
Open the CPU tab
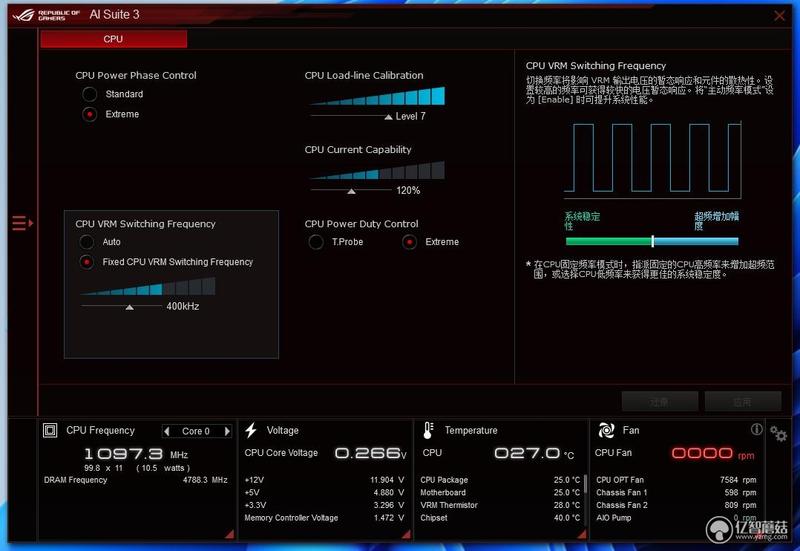[x=114, y=39]
